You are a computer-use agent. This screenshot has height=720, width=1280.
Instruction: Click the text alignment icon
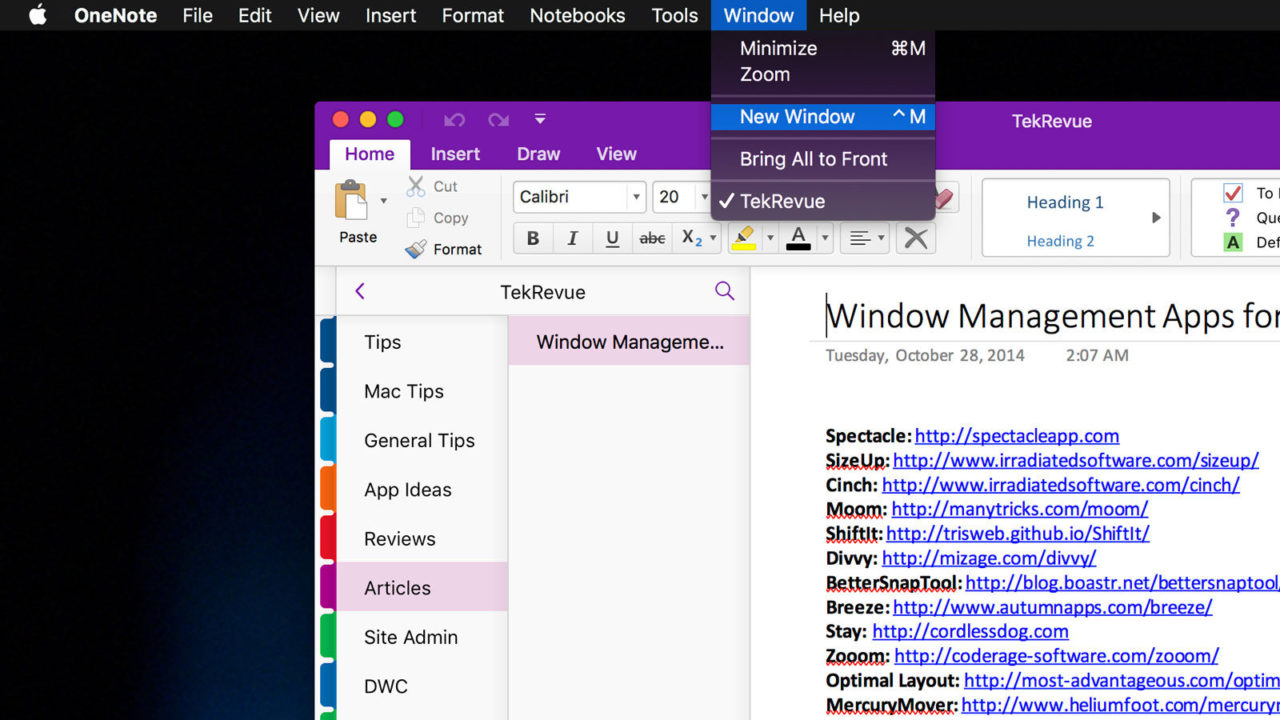(x=858, y=238)
